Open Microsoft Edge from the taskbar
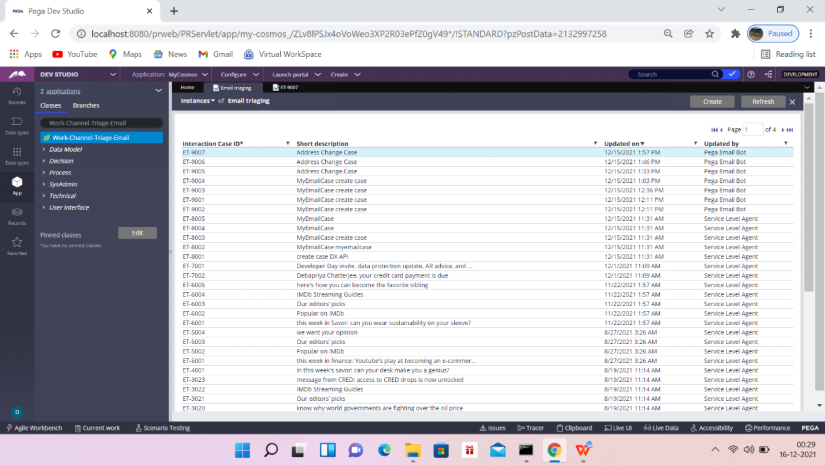This screenshot has width=825, height=465. click(385, 450)
